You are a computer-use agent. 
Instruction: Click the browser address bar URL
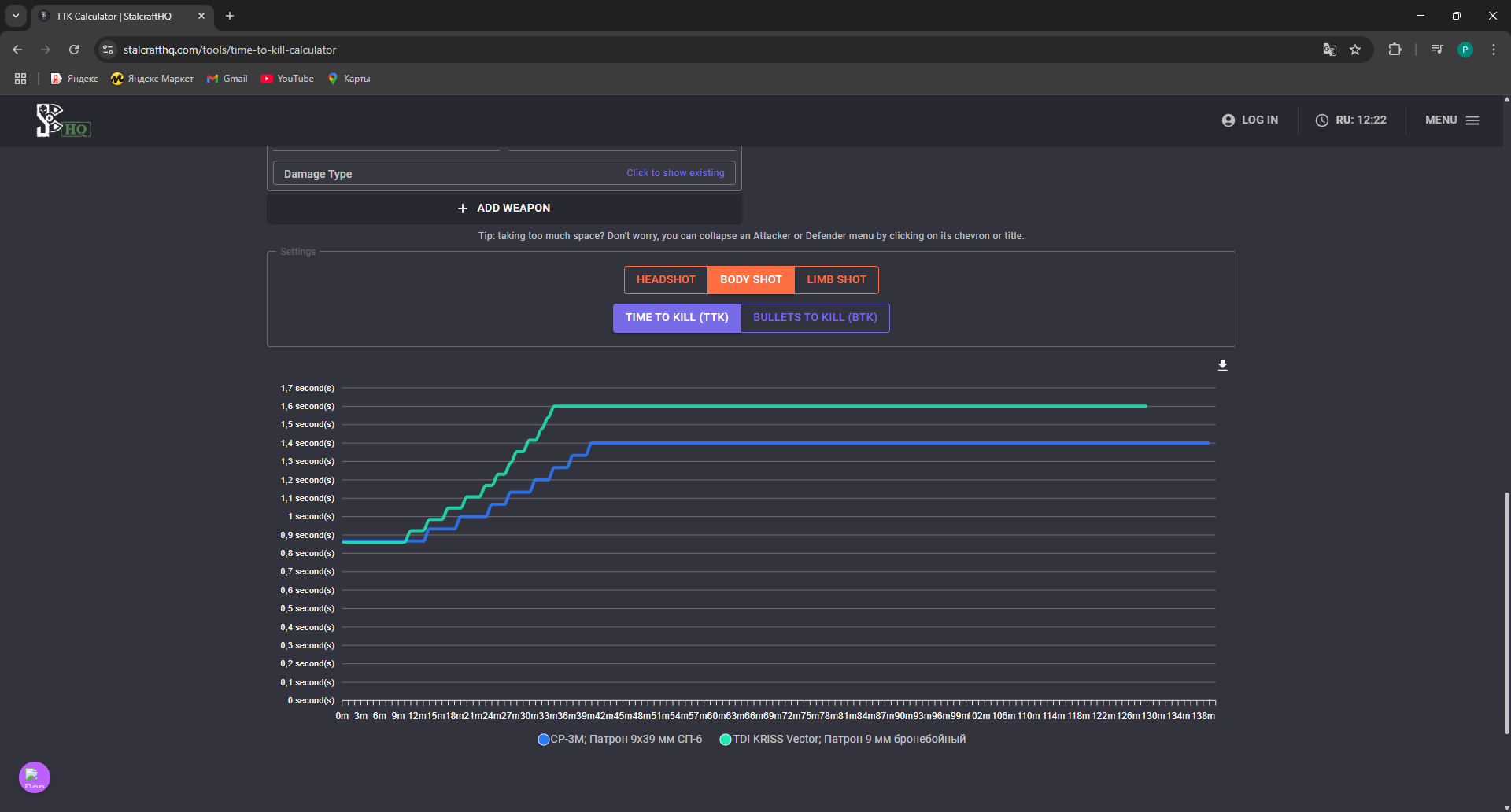point(230,50)
